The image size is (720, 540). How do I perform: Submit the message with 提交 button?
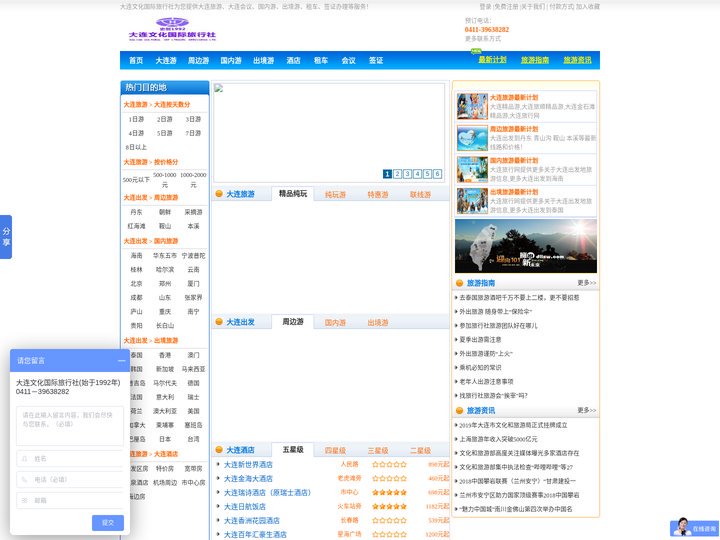[108, 523]
